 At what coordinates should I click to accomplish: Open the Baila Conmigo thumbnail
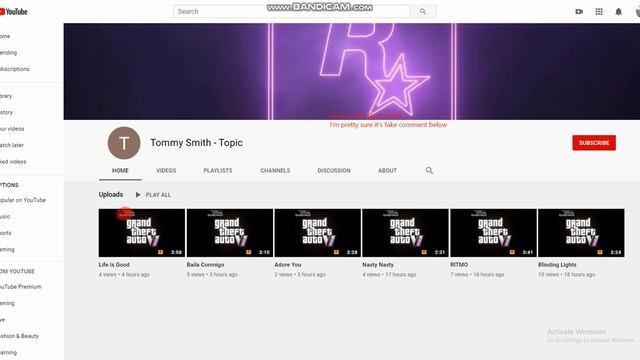point(230,233)
